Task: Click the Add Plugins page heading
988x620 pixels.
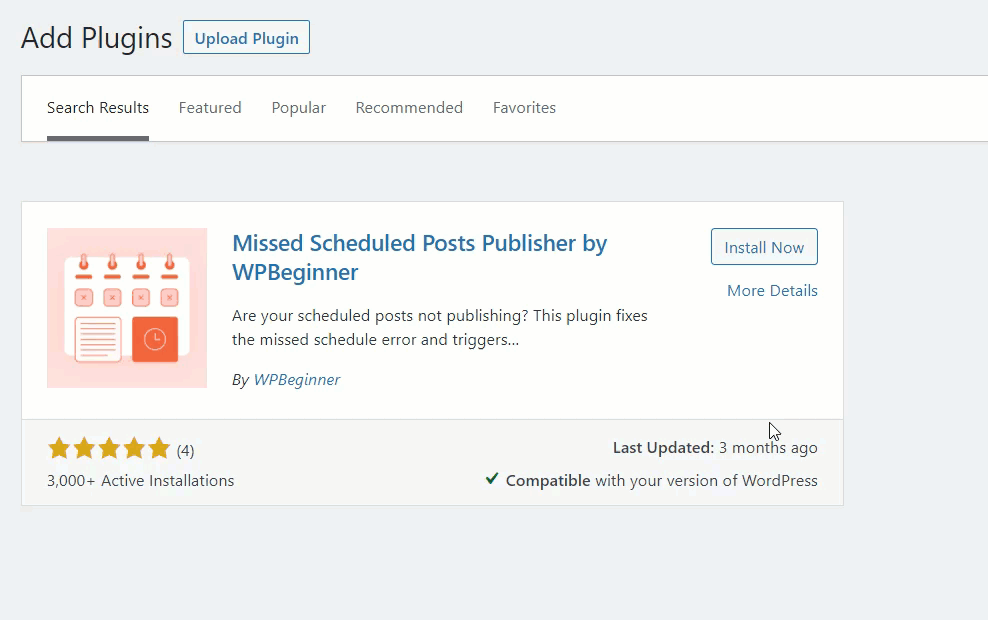Action: [x=96, y=38]
